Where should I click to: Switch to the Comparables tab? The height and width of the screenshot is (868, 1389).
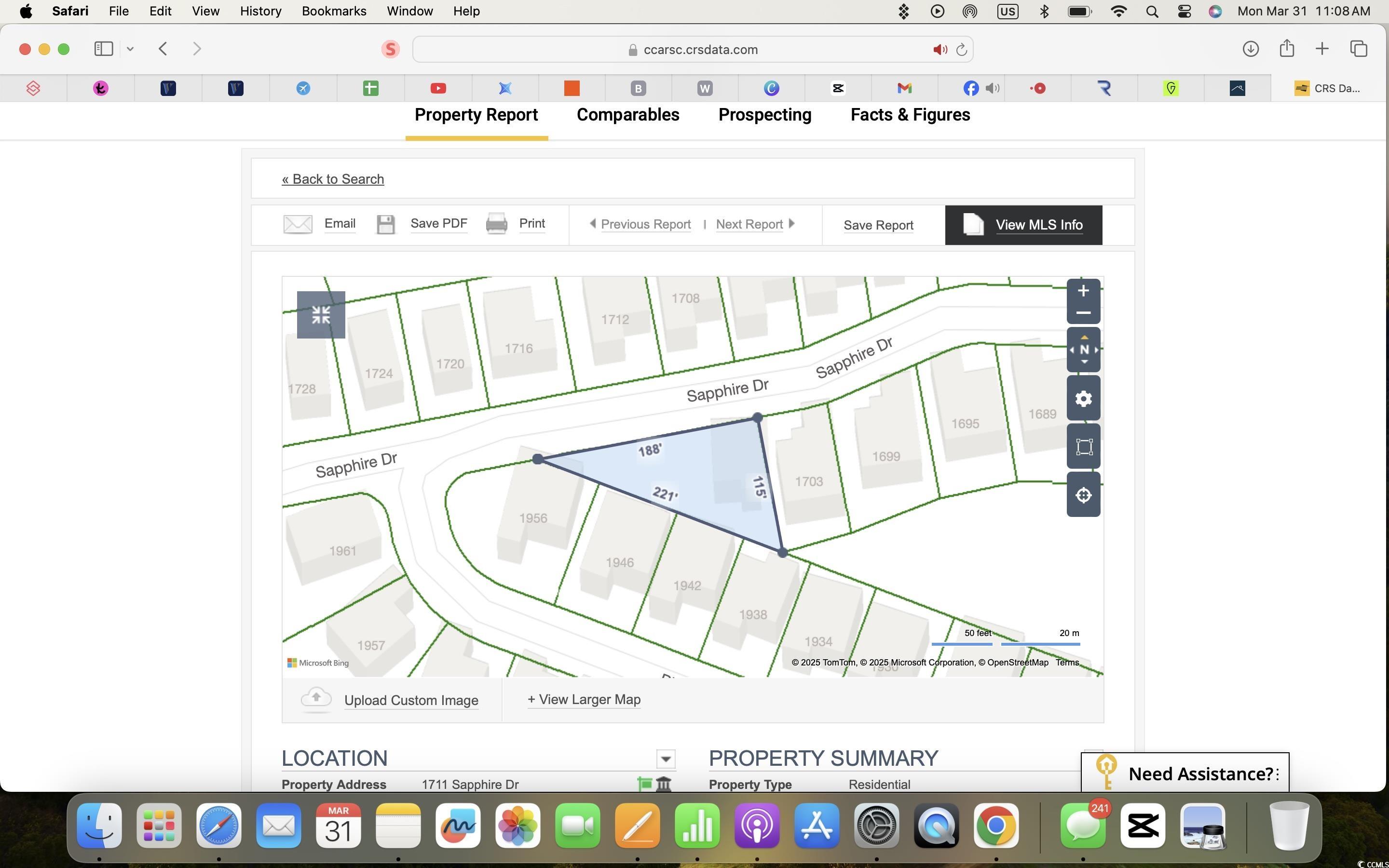627,115
